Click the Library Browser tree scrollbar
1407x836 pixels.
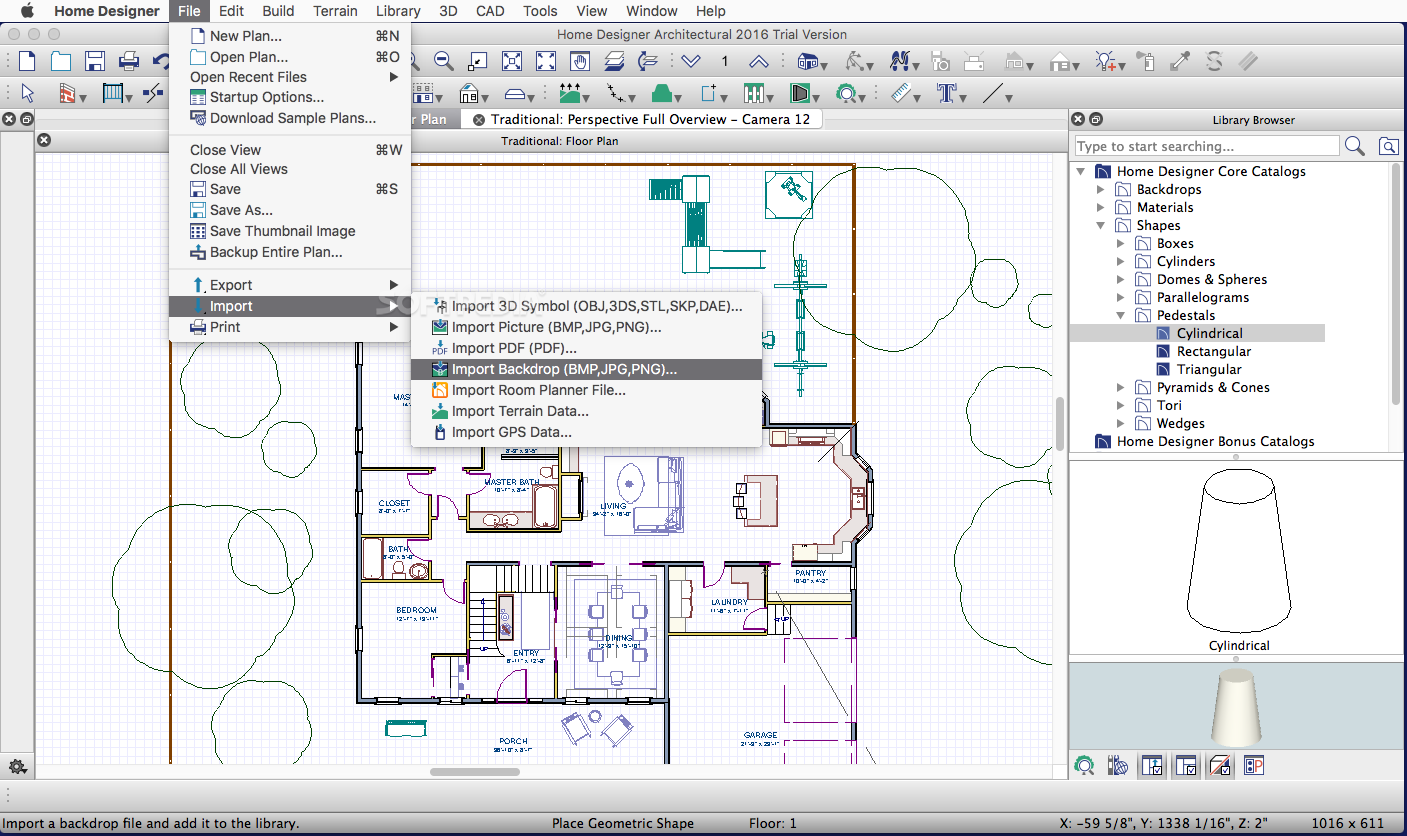click(x=1398, y=284)
